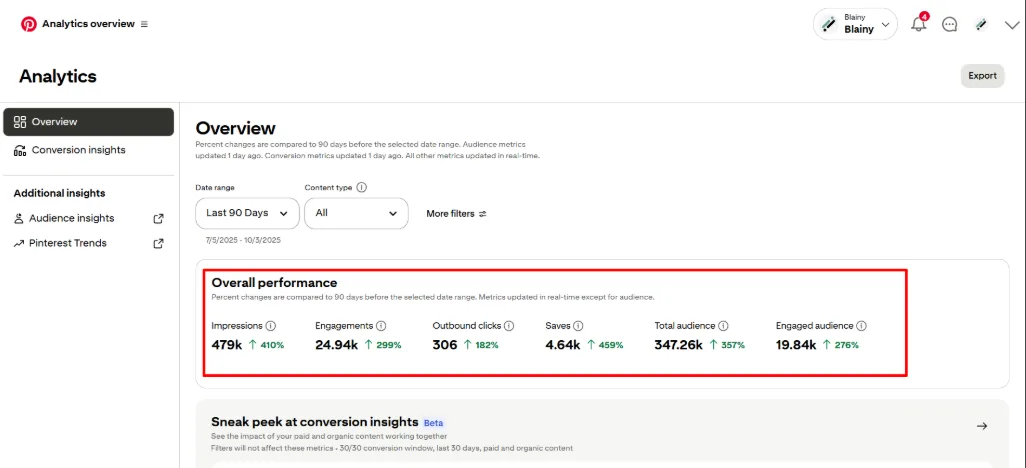Click the Conversion insights chart icon
Viewport: 1026px width, 468px height.
(x=20, y=150)
